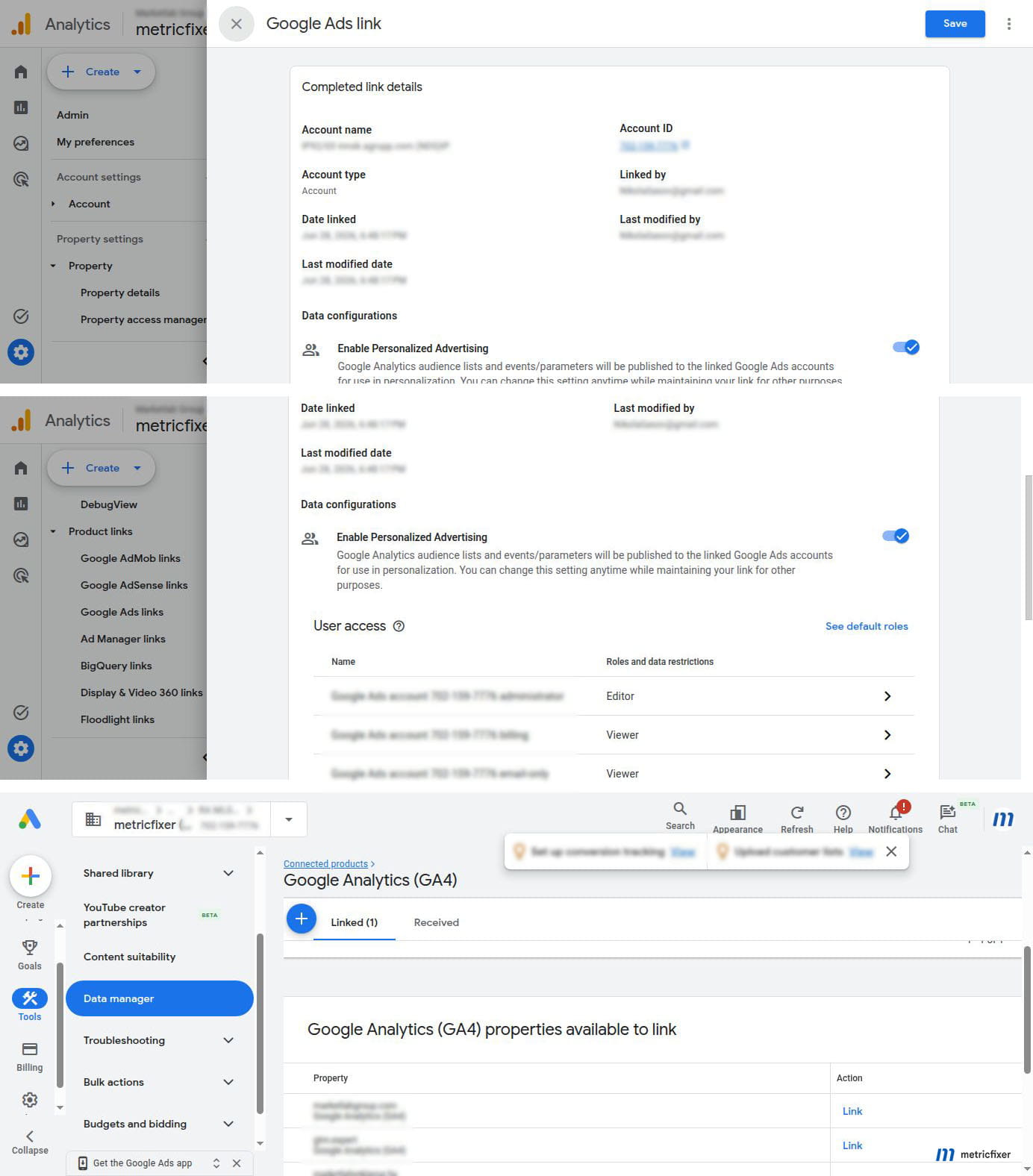The height and width of the screenshot is (1176, 1033).
Task: Open Data manager menu item
Action: 160,998
